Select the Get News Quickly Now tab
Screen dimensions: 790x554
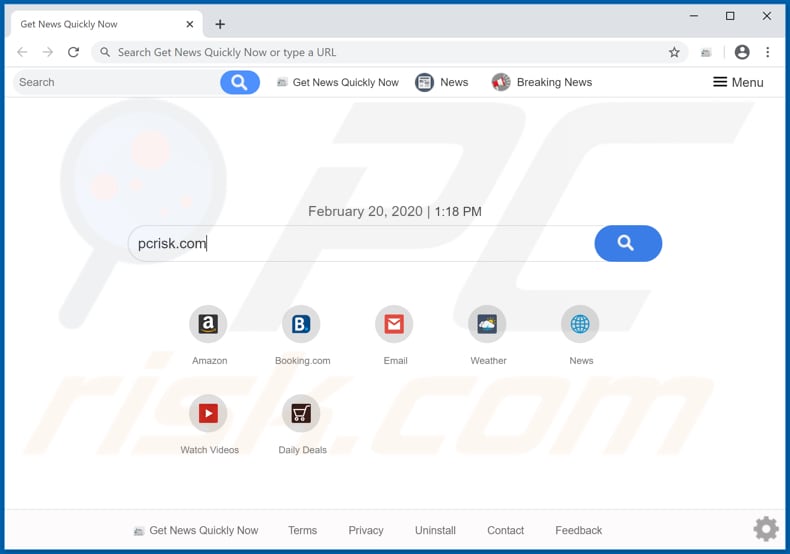point(106,24)
